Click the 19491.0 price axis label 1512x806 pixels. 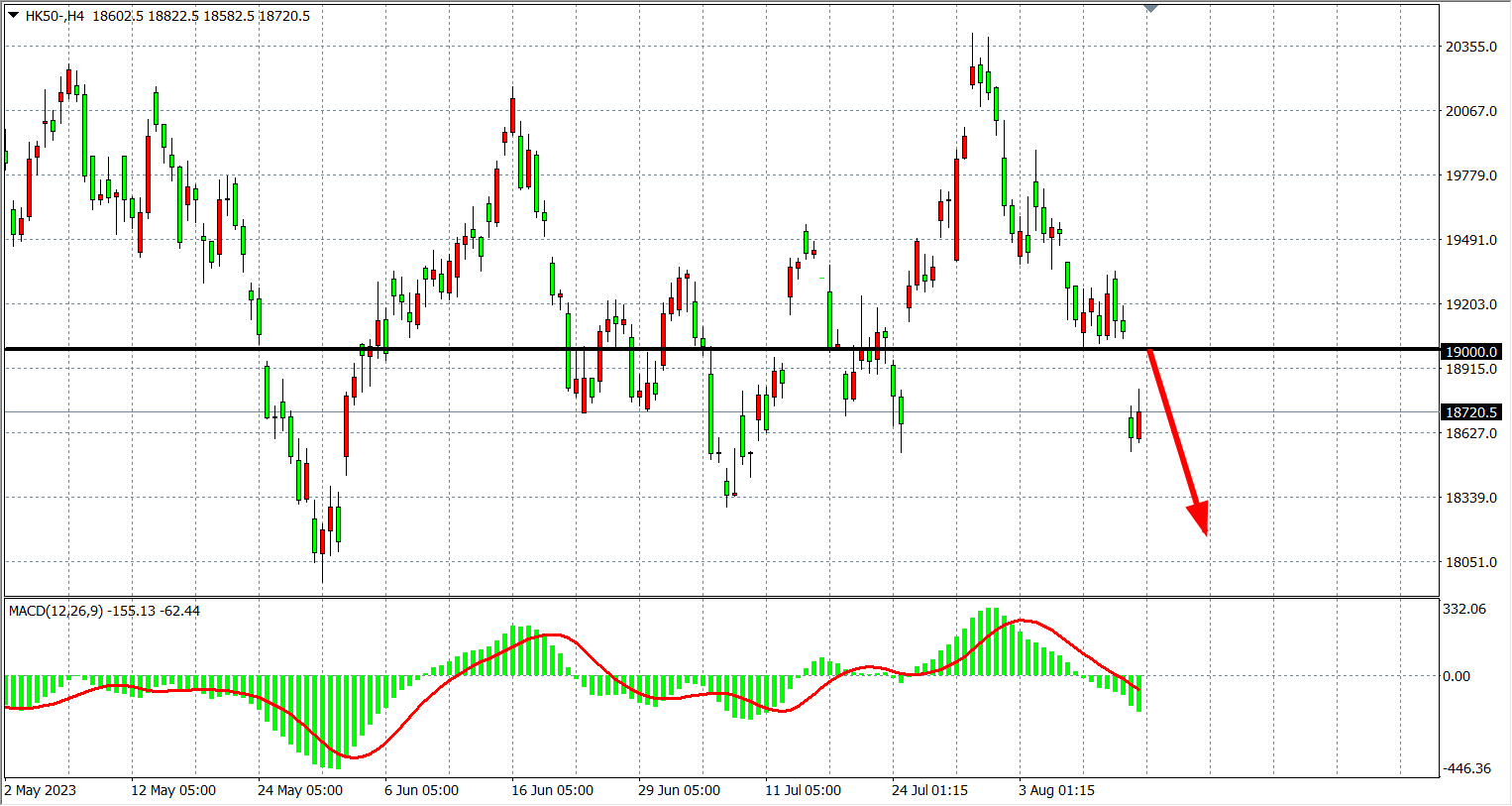click(1470, 240)
